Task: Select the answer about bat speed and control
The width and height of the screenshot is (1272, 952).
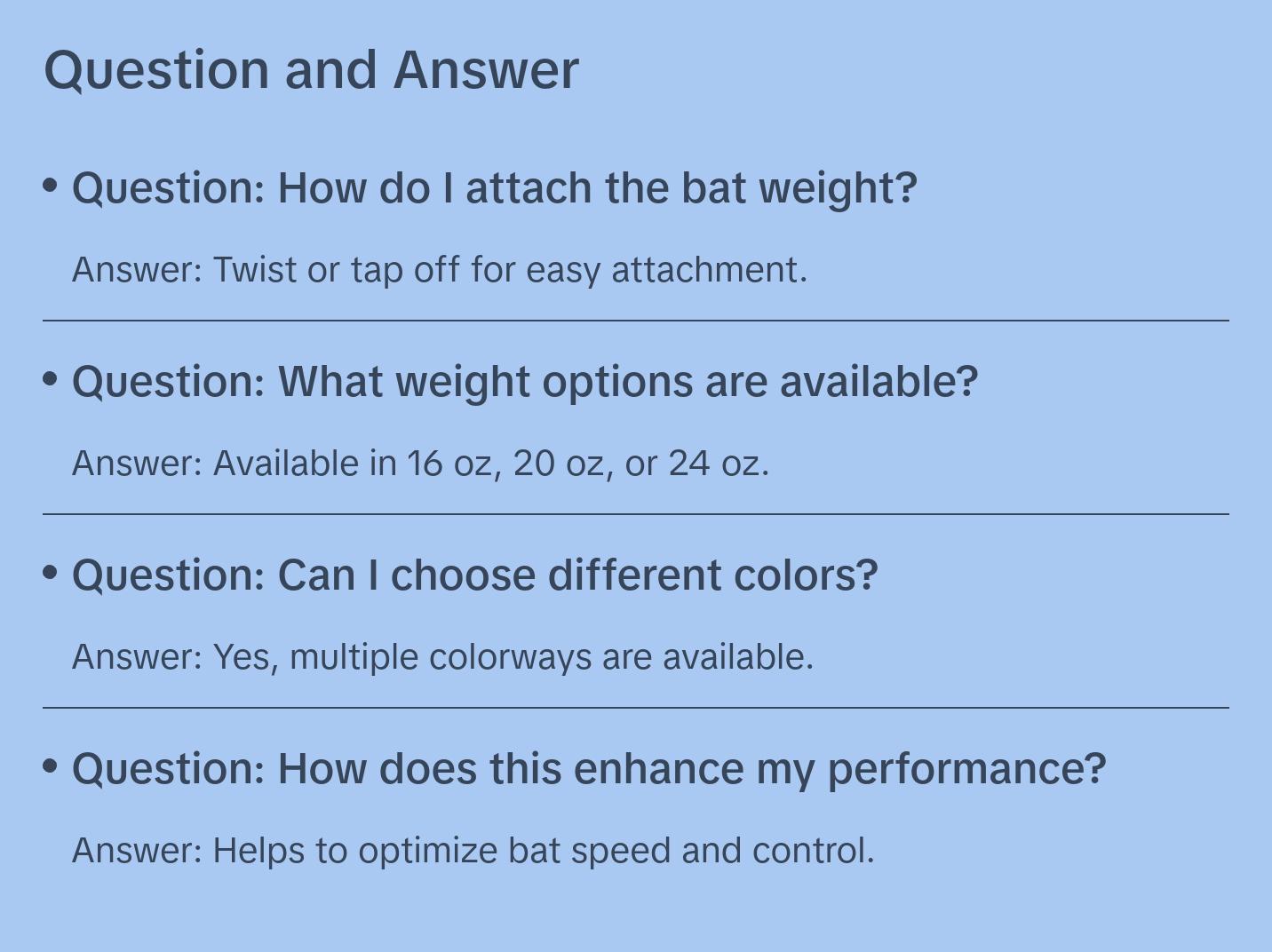Action: pyautogui.click(x=473, y=851)
